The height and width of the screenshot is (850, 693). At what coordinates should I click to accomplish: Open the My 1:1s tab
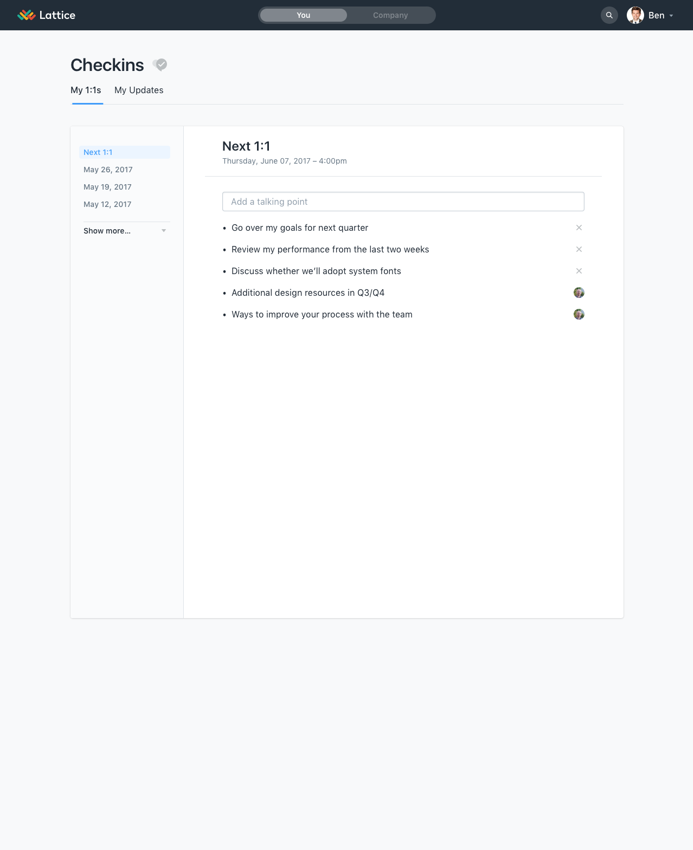pyautogui.click(x=86, y=90)
